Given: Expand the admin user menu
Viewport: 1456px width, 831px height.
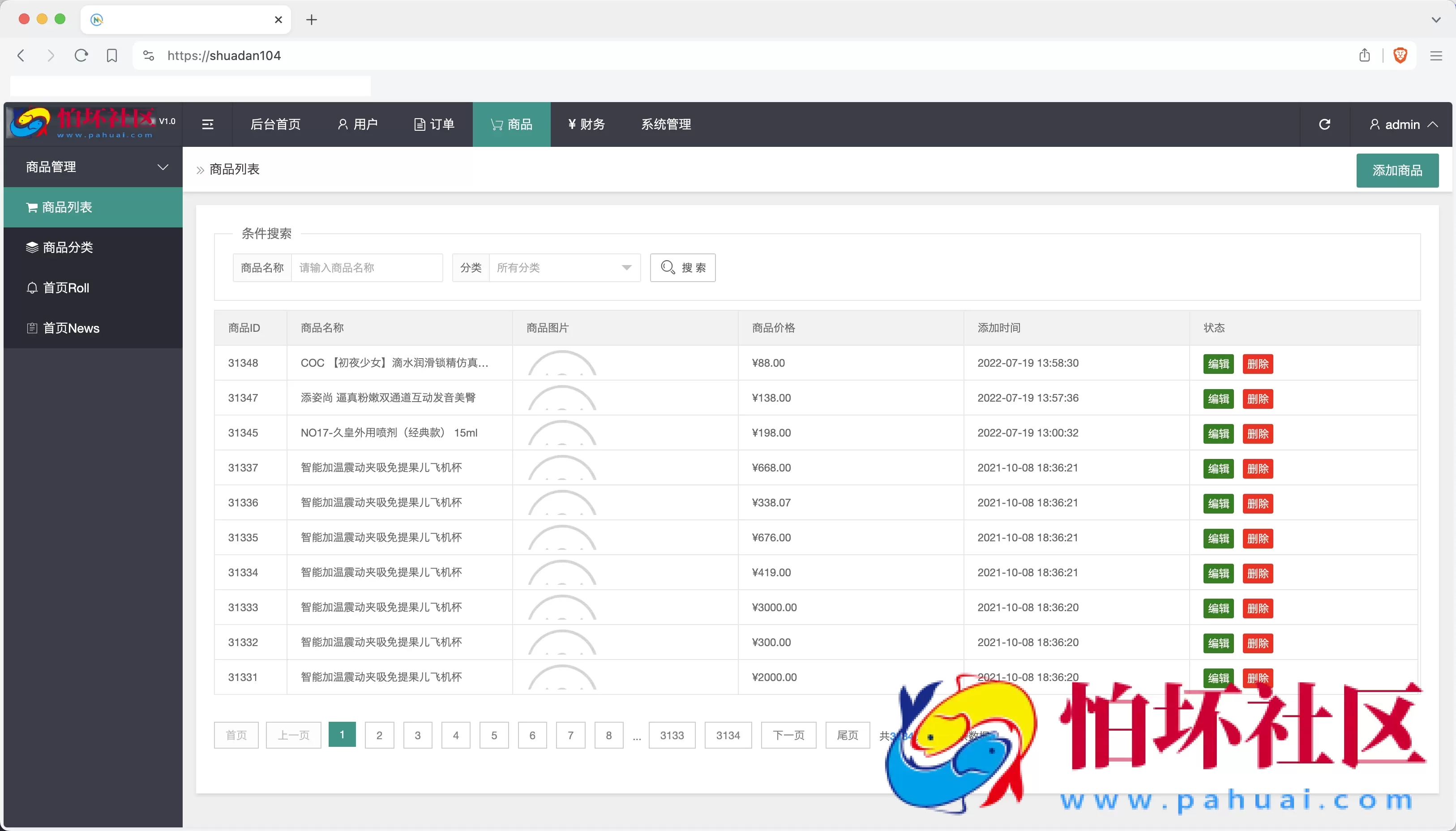Looking at the screenshot, I should click(x=1402, y=124).
